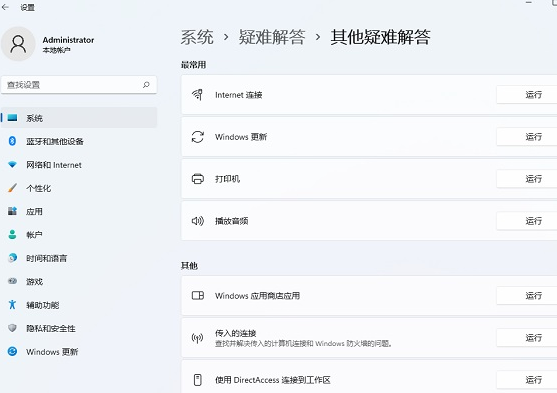Open the Administrator account avatar
The image size is (557, 393).
pos(18,44)
